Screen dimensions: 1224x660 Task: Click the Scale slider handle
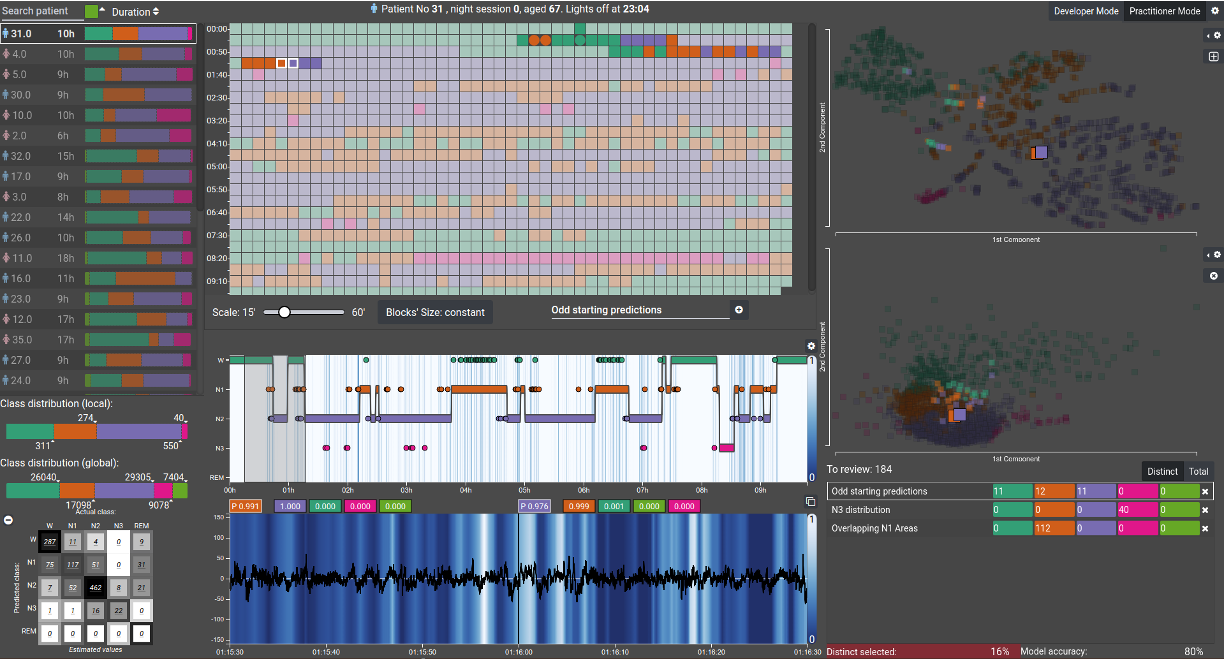(x=284, y=312)
